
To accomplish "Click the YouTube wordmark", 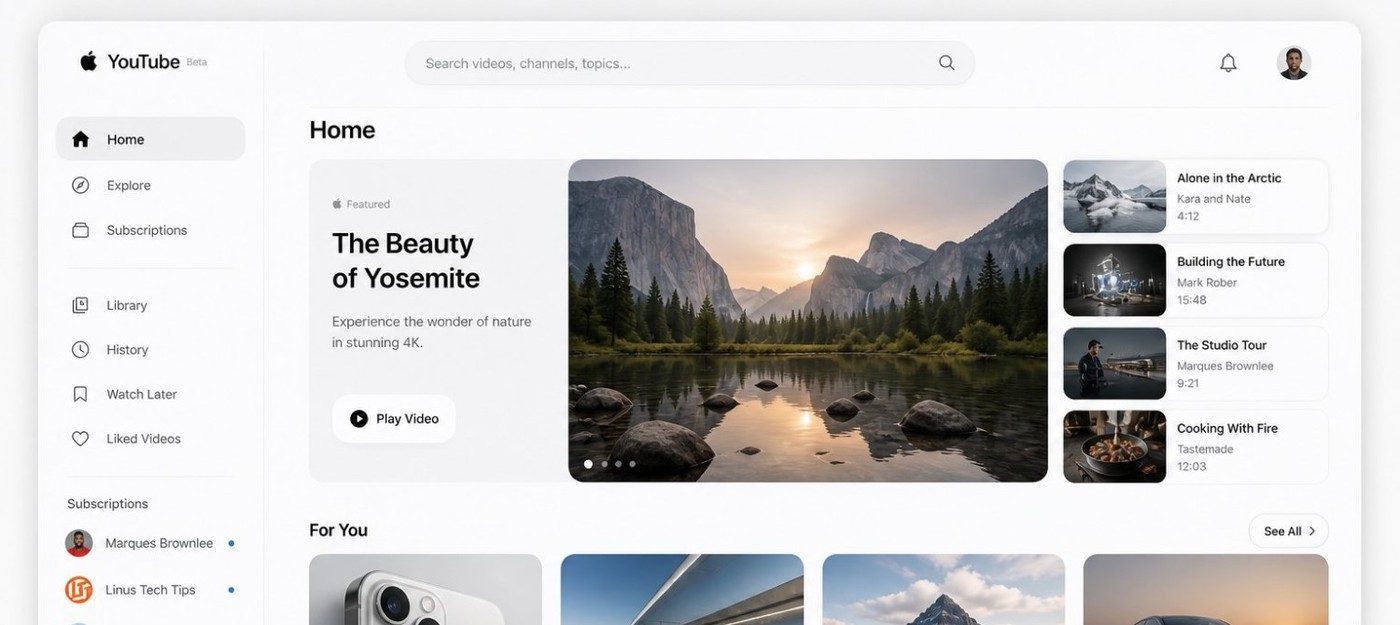I will (x=143, y=62).
